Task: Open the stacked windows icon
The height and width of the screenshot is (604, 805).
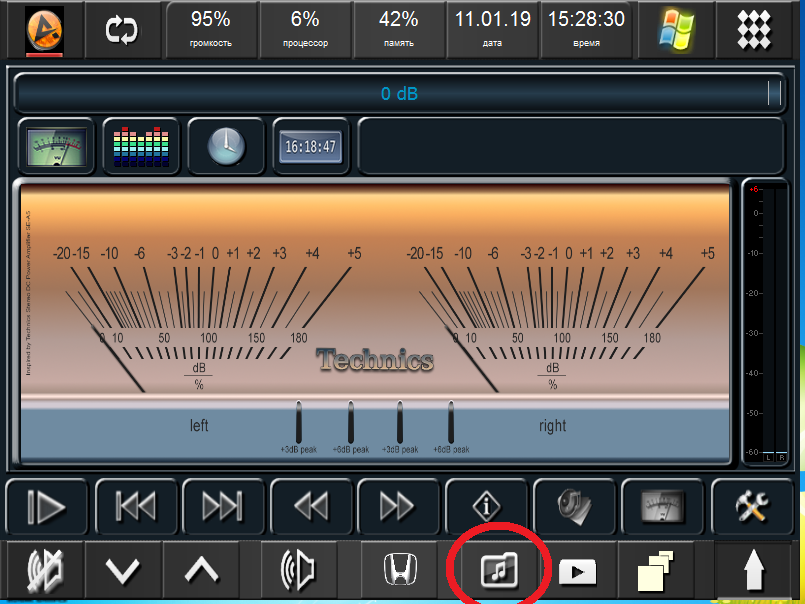Action: (x=656, y=570)
